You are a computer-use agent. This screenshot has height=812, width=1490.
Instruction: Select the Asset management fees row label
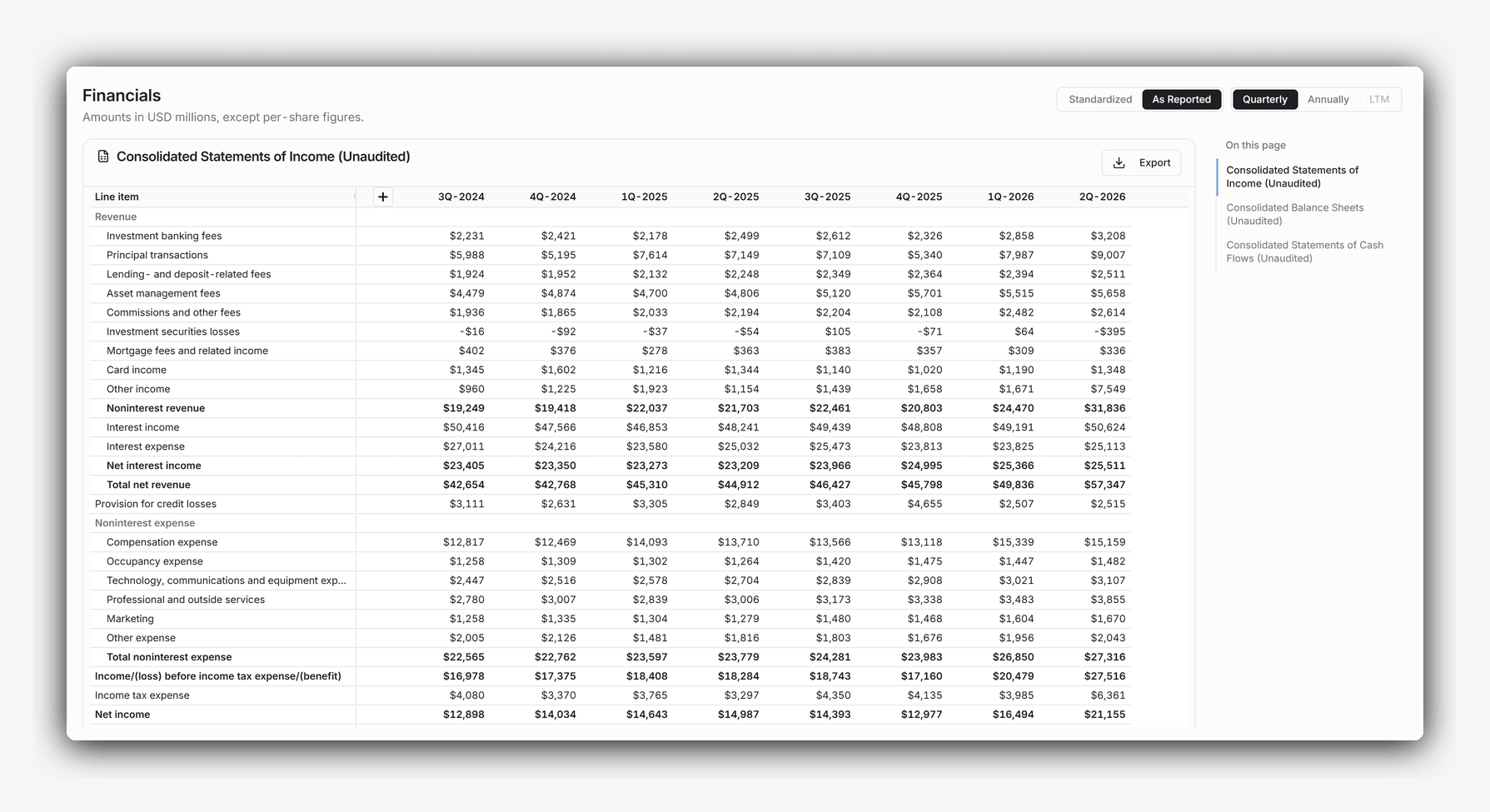(163, 293)
